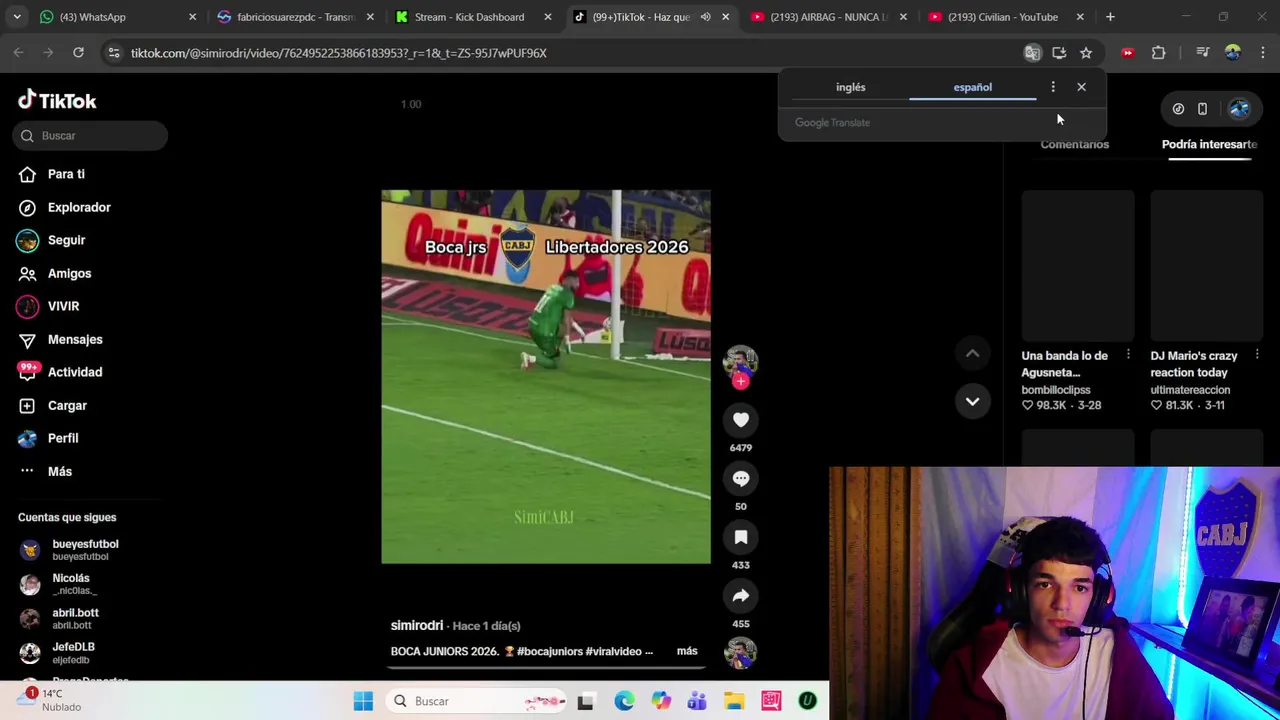Screen dimensions: 1280x720
Task: Open the Una banda lo de Agusneta video
Action: click(1078, 265)
